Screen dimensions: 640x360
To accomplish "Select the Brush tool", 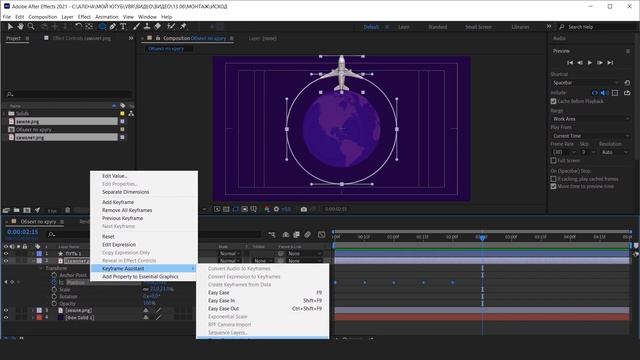I will coord(136,27).
